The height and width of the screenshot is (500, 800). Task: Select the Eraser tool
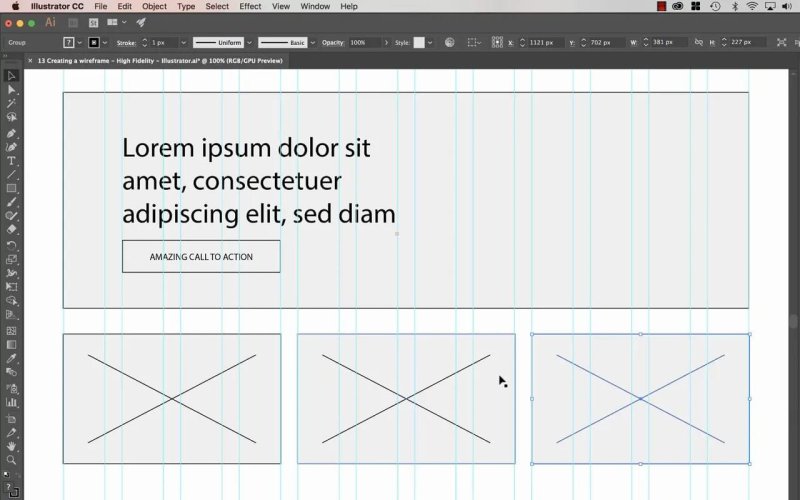pos(11,230)
